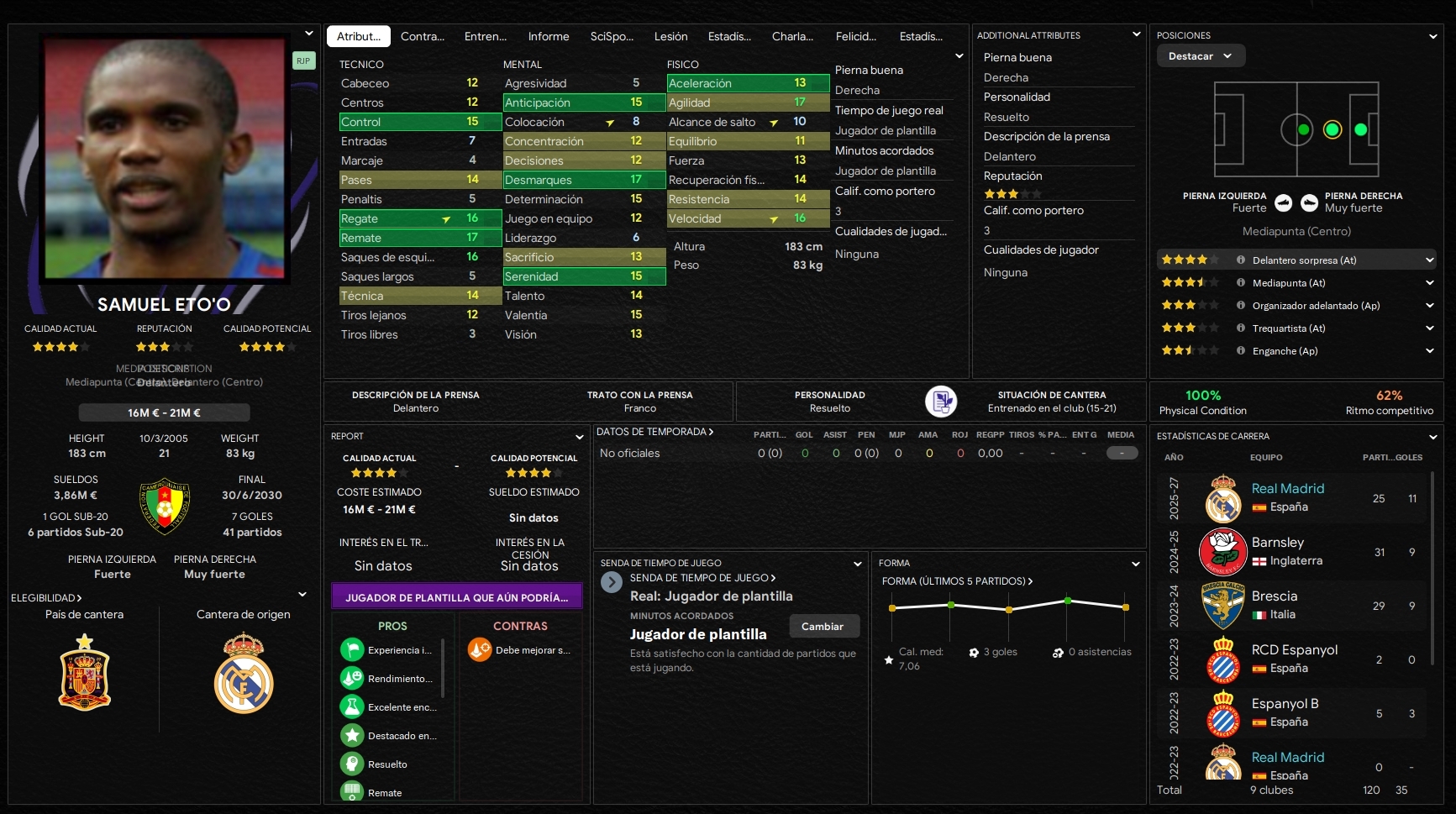Click the flask icon for Excelente enc...
Image resolution: width=1456 pixels, height=814 pixels.
352,706
